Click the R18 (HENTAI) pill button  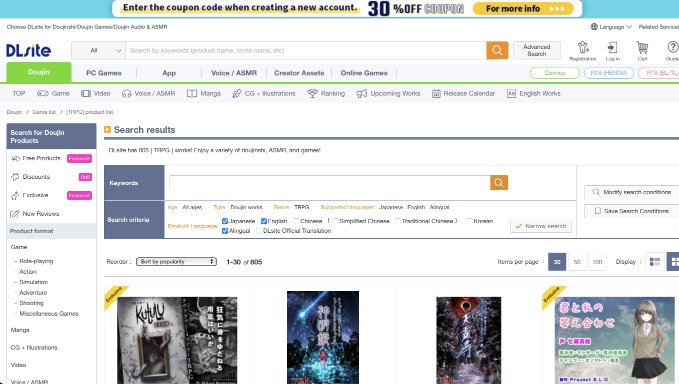(x=609, y=73)
